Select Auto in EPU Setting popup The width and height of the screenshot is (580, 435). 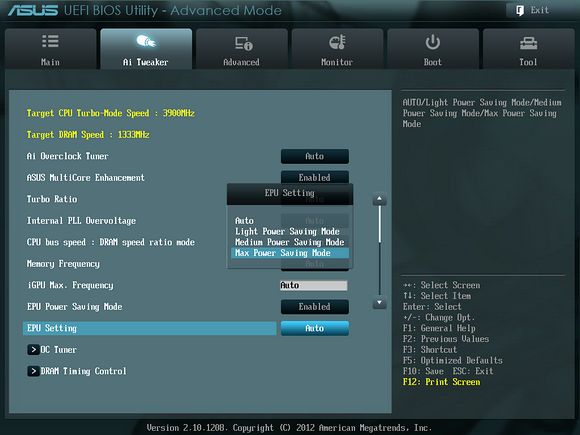click(245, 221)
